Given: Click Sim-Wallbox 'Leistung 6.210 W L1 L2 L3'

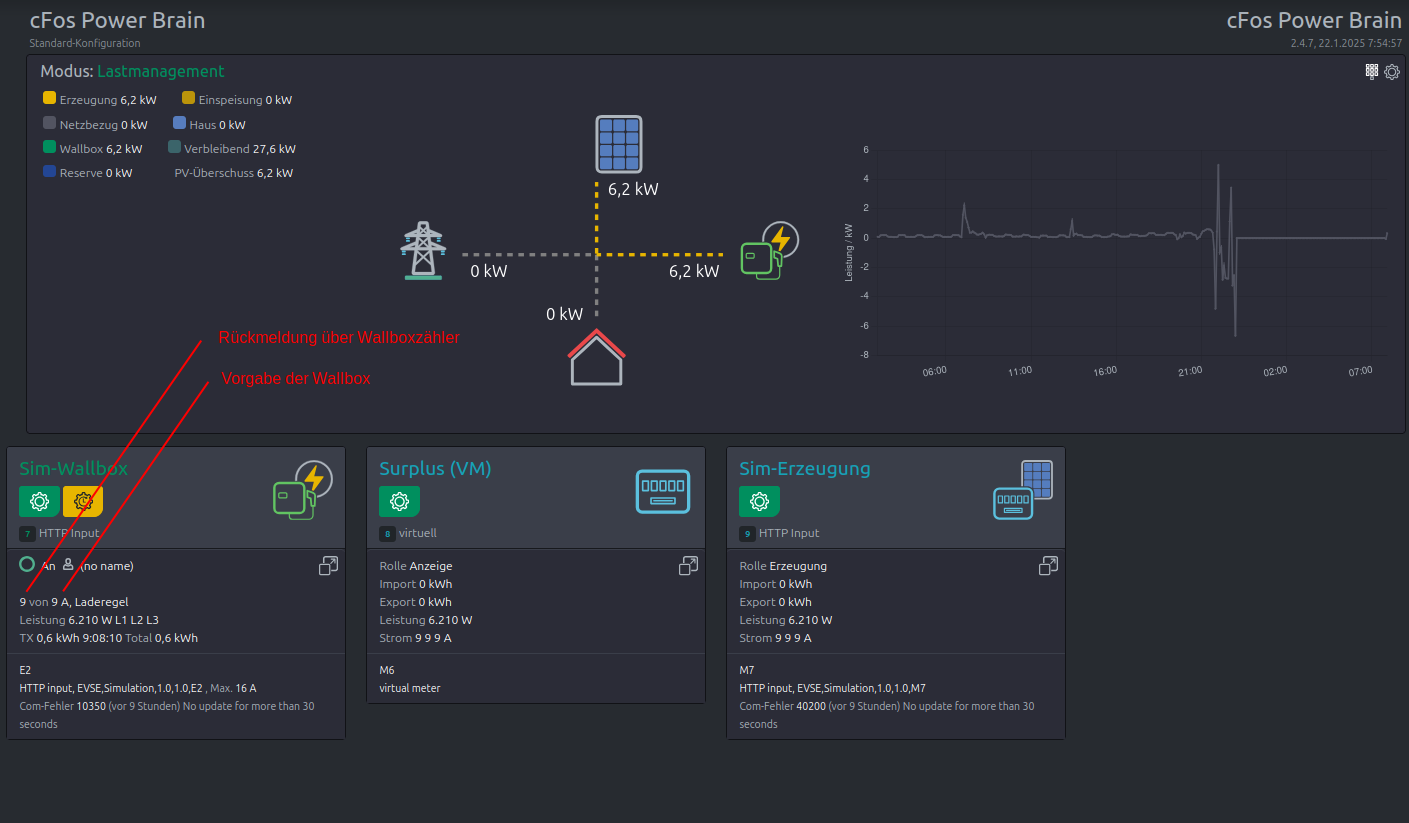Looking at the screenshot, I should point(89,620).
